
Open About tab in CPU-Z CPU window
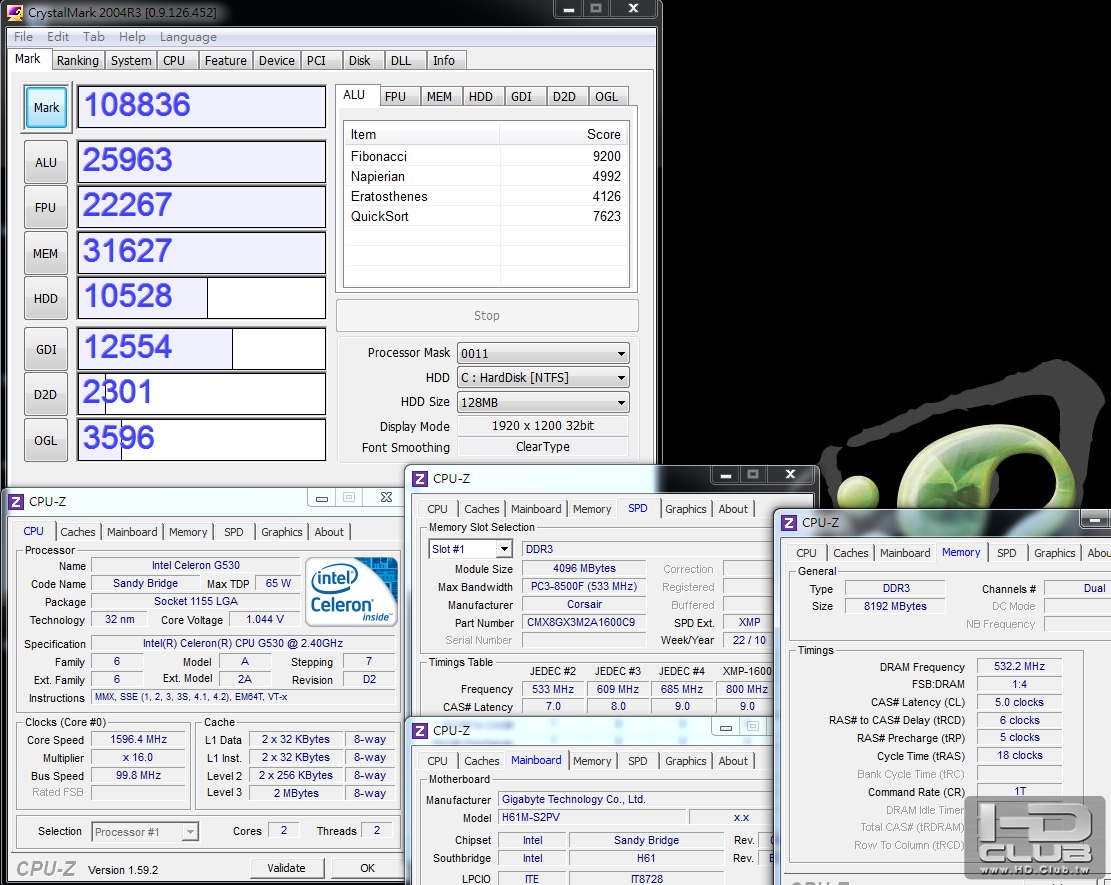click(329, 532)
